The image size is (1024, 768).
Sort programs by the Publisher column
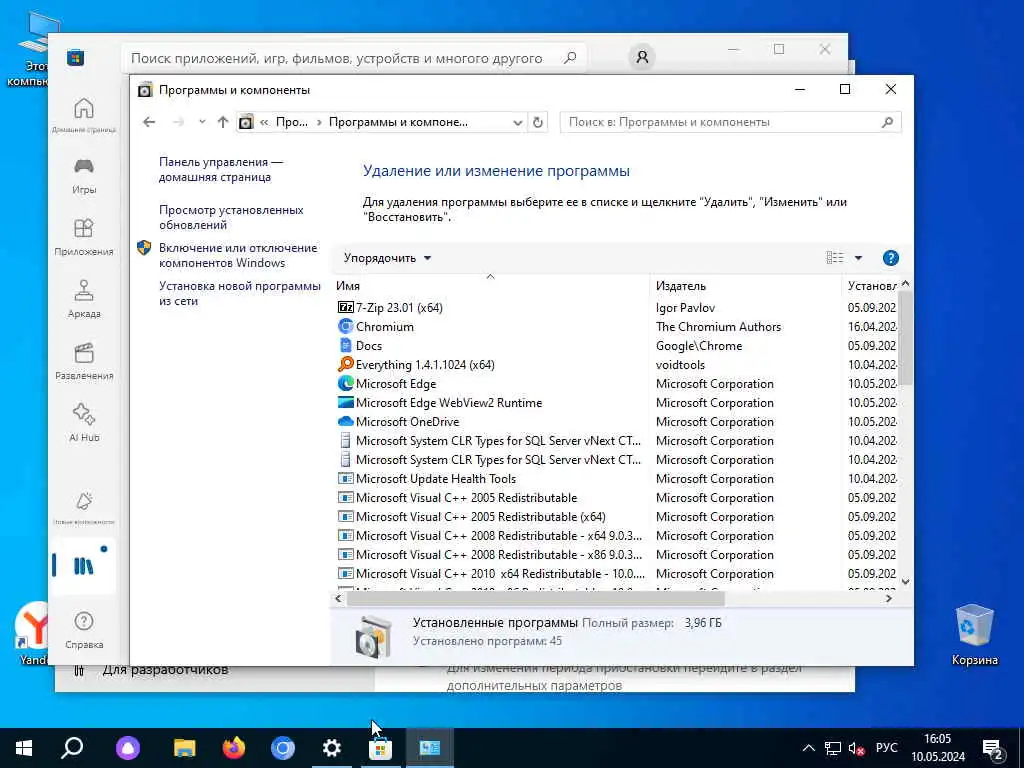745,285
